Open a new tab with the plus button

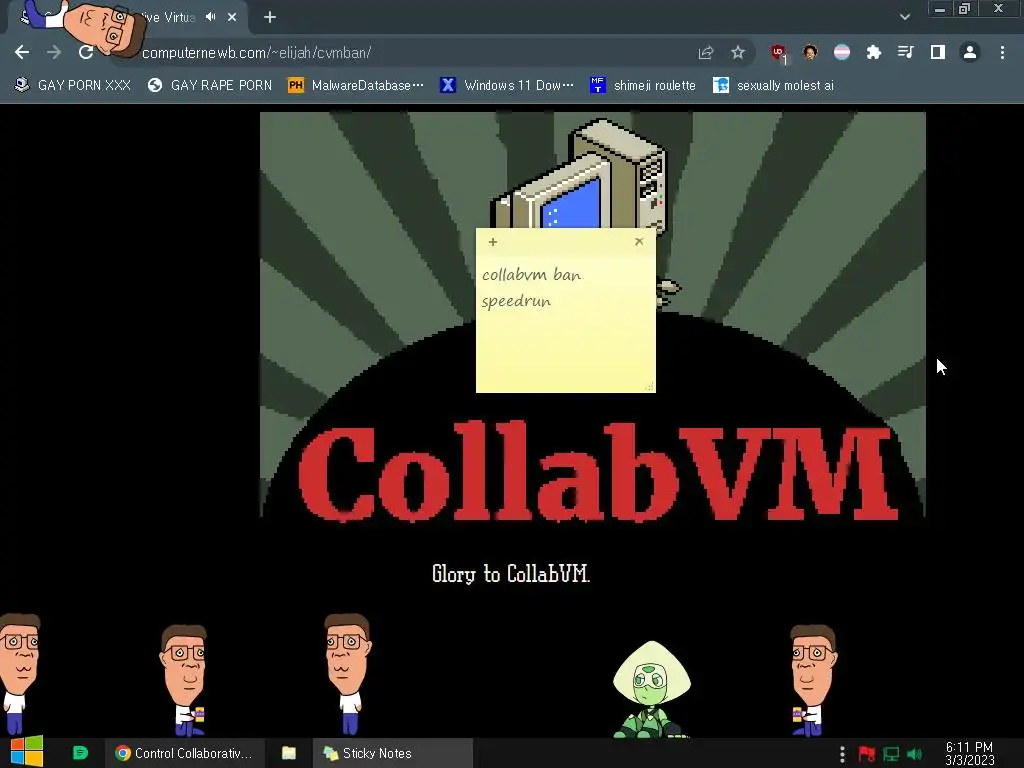[x=270, y=17]
